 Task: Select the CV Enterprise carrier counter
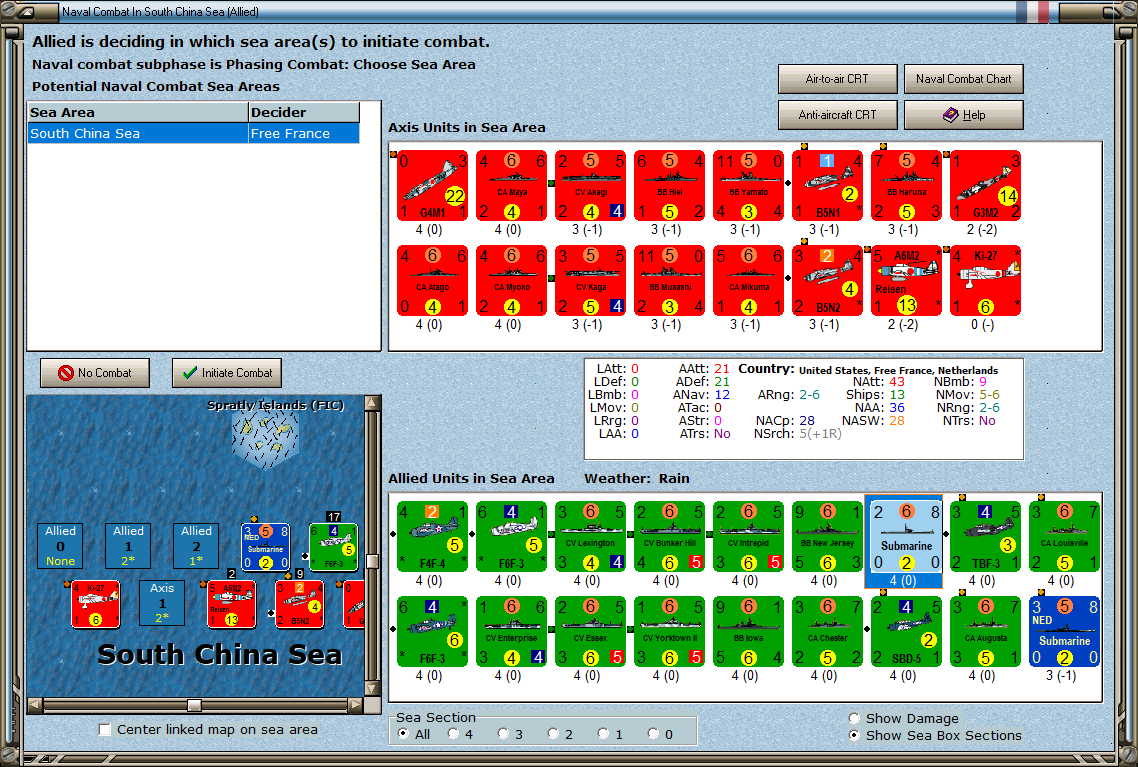[512, 631]
